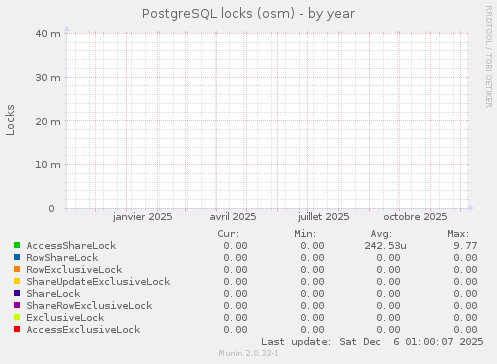Click the Min: column header
Viewport: 497px width, 364px height.
(x=305, y=234)
